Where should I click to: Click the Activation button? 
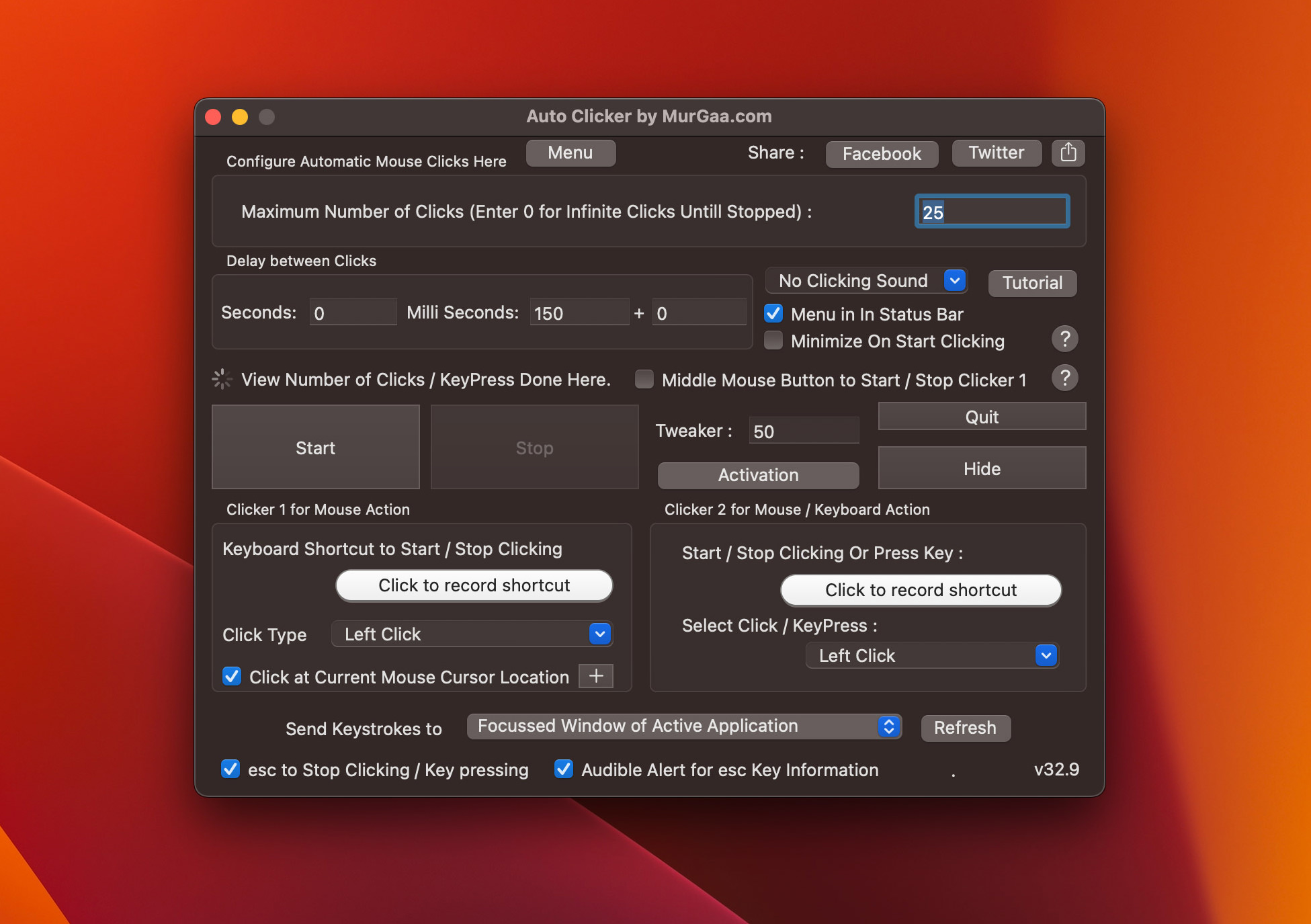tap(756, 474)
